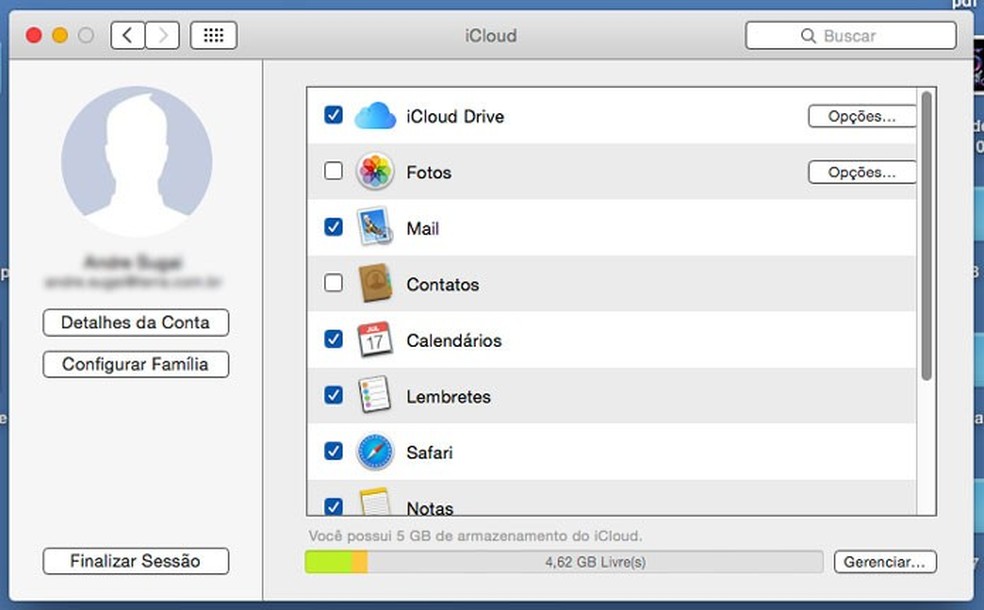
Task: Show all preferences grid button
Action: [213, 35]
